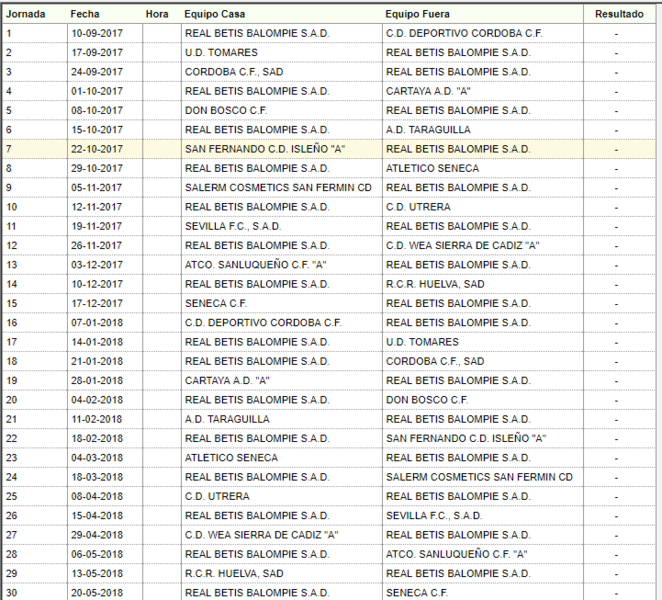Select A.D. TARAGUILLA in jornada 21
This screenshot has height=600, width=662.
[x=227, y=419]
